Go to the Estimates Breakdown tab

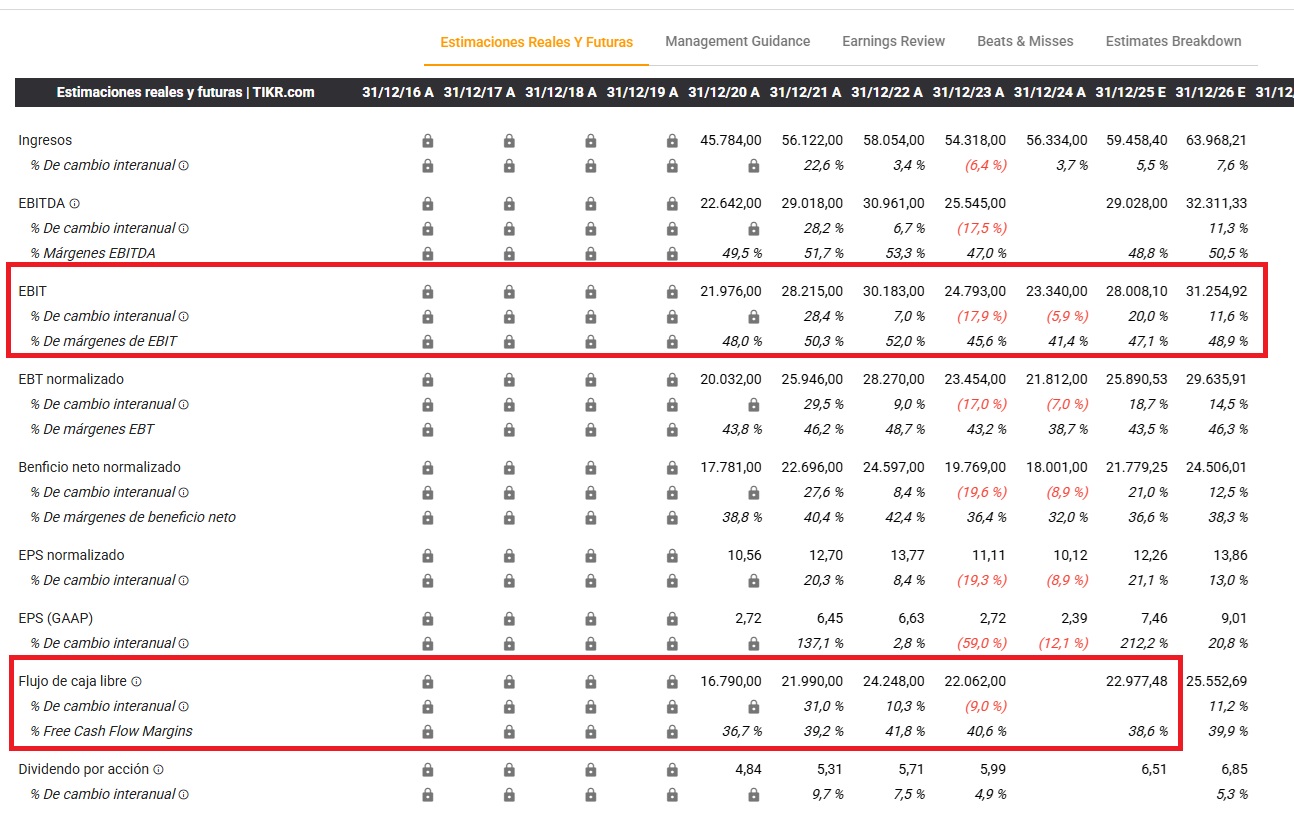1173,41
